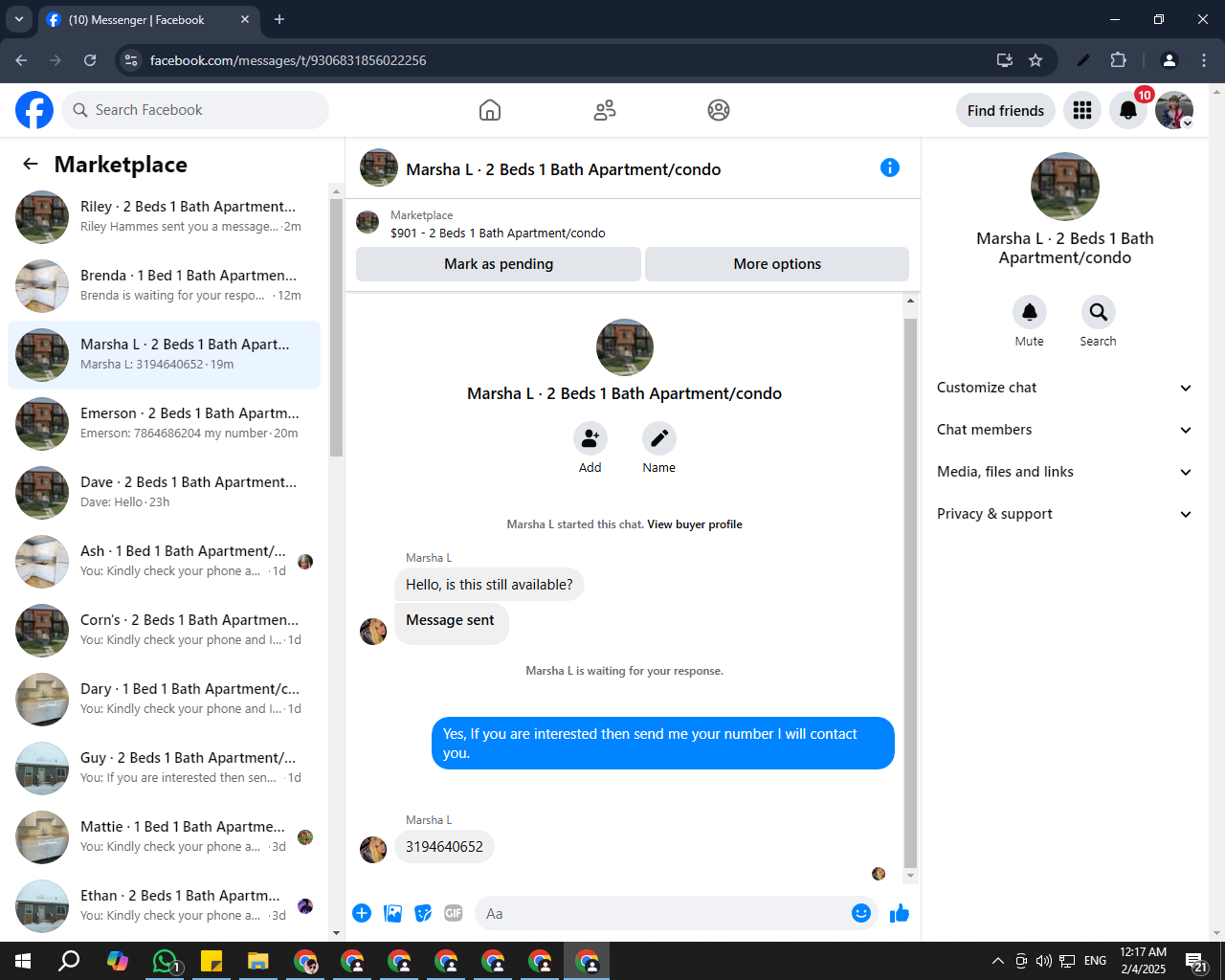This screenshot has width=1225, height=980.
Task: Reload the page with the browser refresh icon
Action: [90, 60]
